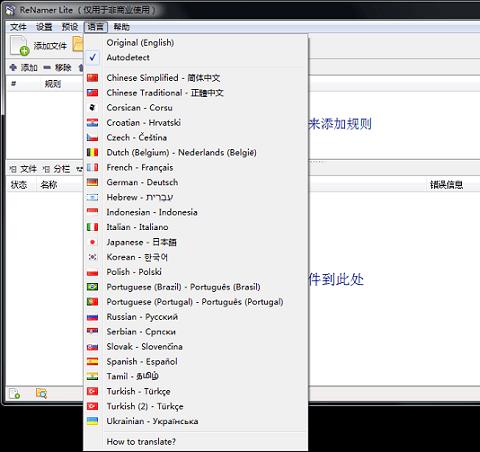
Task: Select Corsican - Corsu language
Action: pyautogui.click(x=196, y=108)
